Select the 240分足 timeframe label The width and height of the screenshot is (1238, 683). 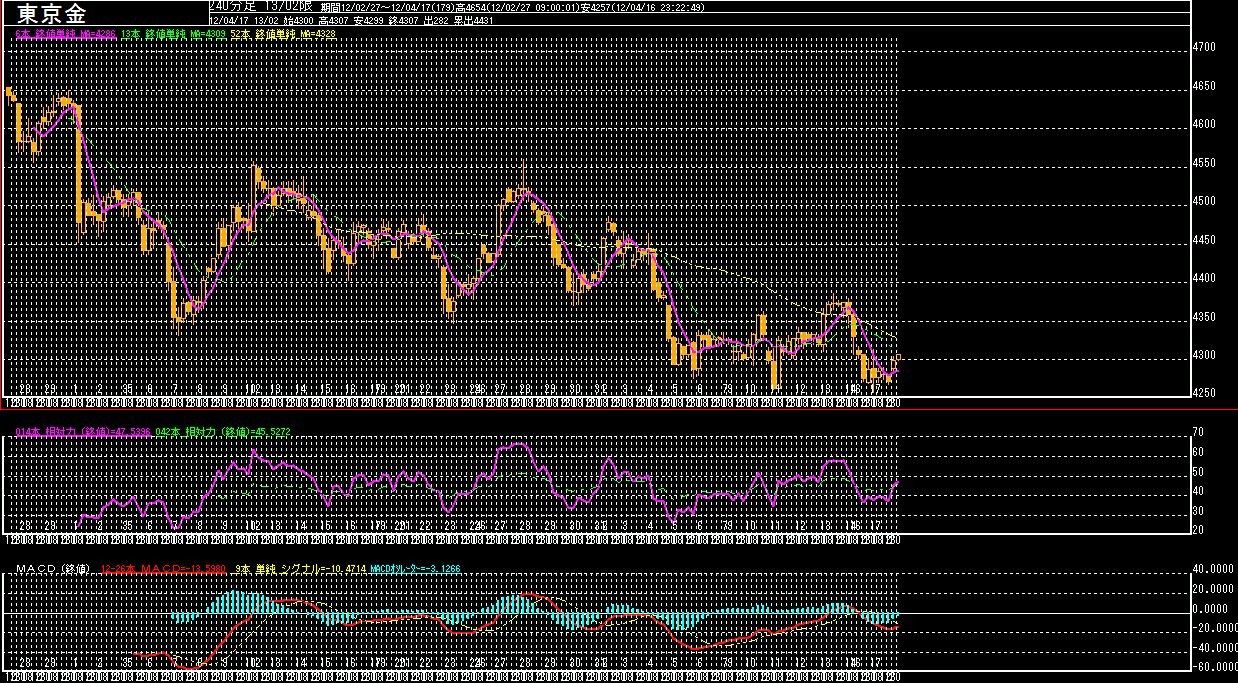click(x=233, y=6)
